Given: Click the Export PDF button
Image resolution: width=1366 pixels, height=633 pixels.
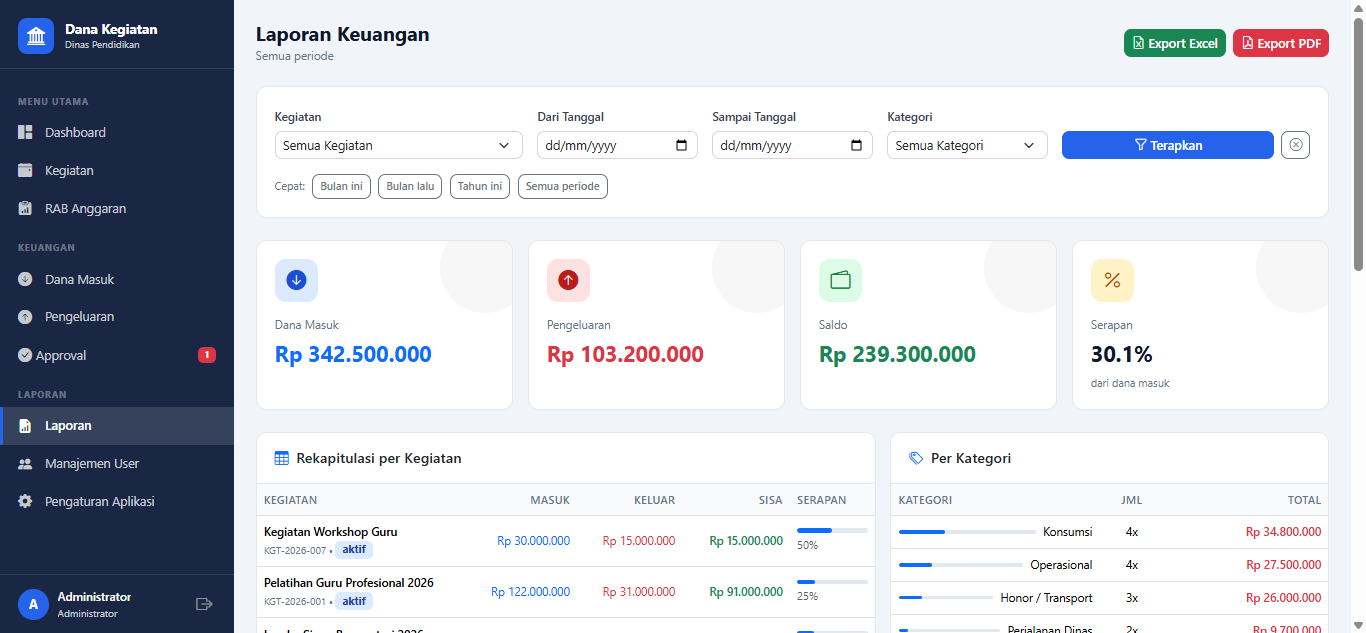Looking at the screenshot, I should [1281, 43].
